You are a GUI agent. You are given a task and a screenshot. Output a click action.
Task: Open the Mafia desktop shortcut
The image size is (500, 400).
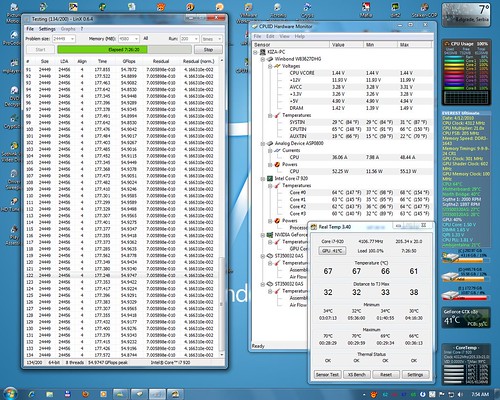366,10
